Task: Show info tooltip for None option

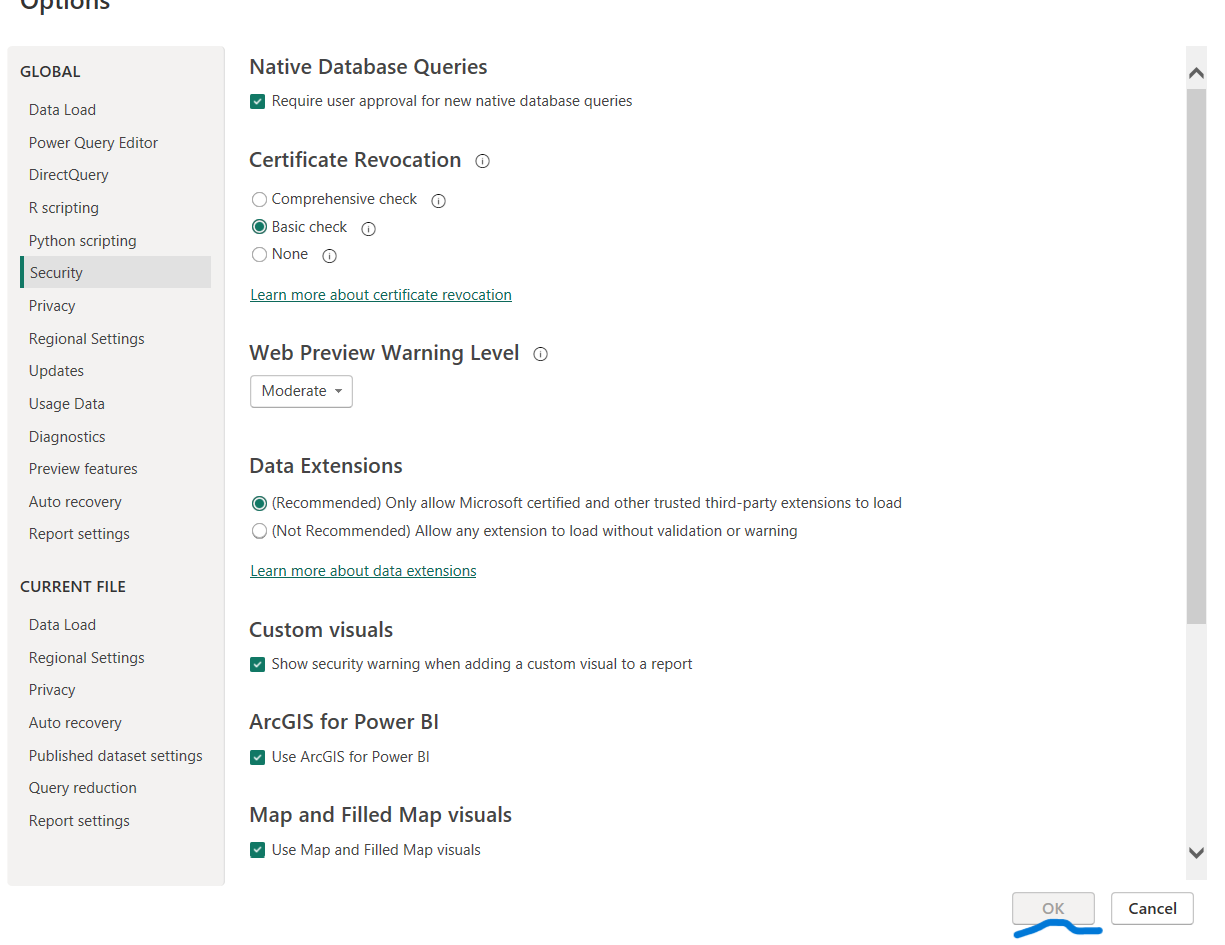Action: click(330, 256)
